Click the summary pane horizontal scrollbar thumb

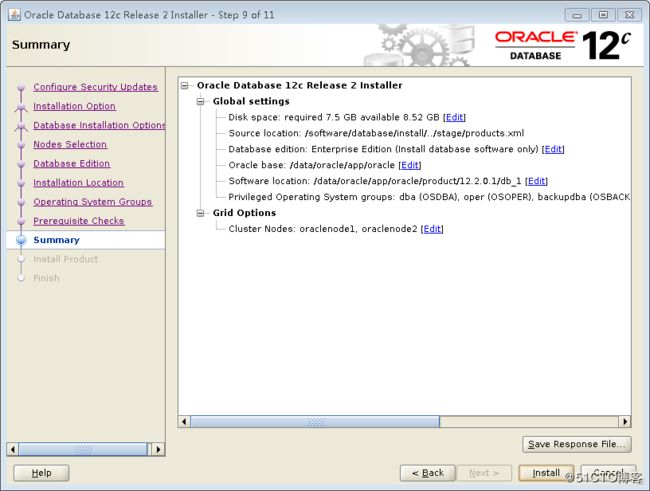coord(315,422)
